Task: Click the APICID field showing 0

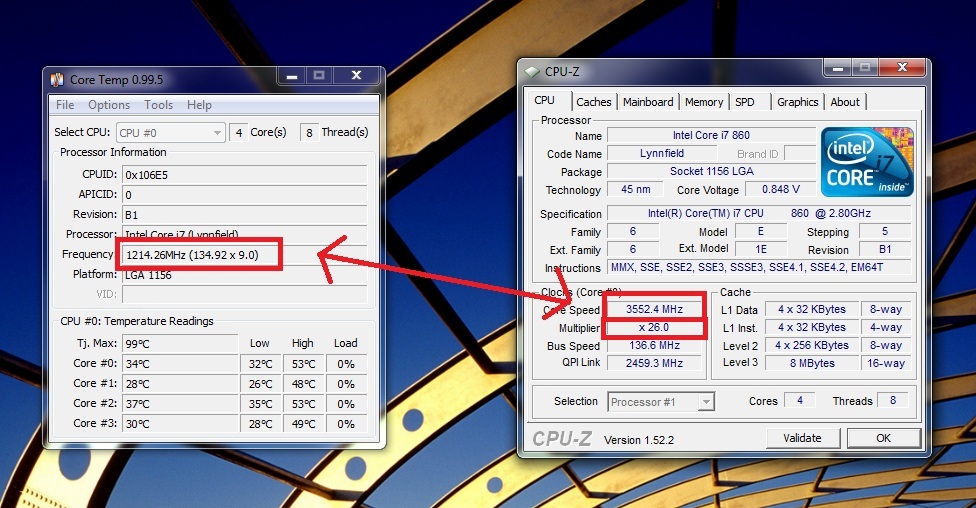Action: (245, 195)
